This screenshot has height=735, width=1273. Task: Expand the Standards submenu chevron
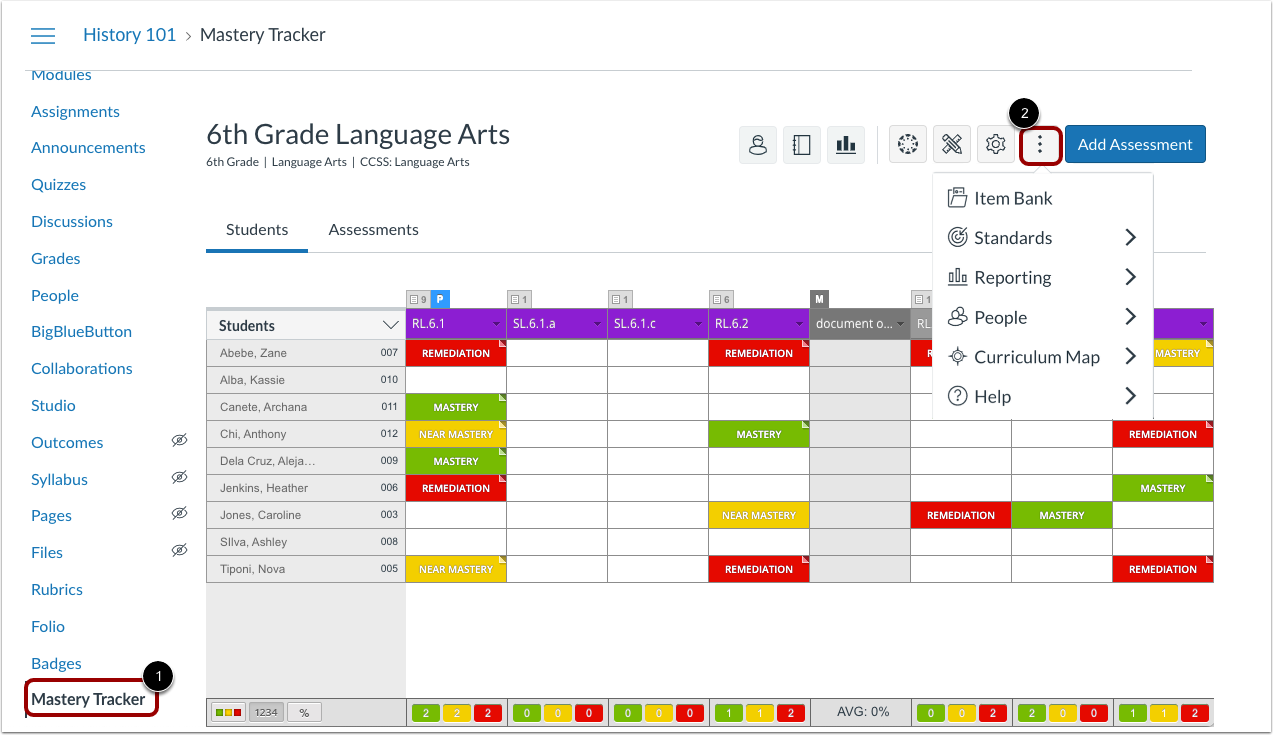(x=1130, y=238)
